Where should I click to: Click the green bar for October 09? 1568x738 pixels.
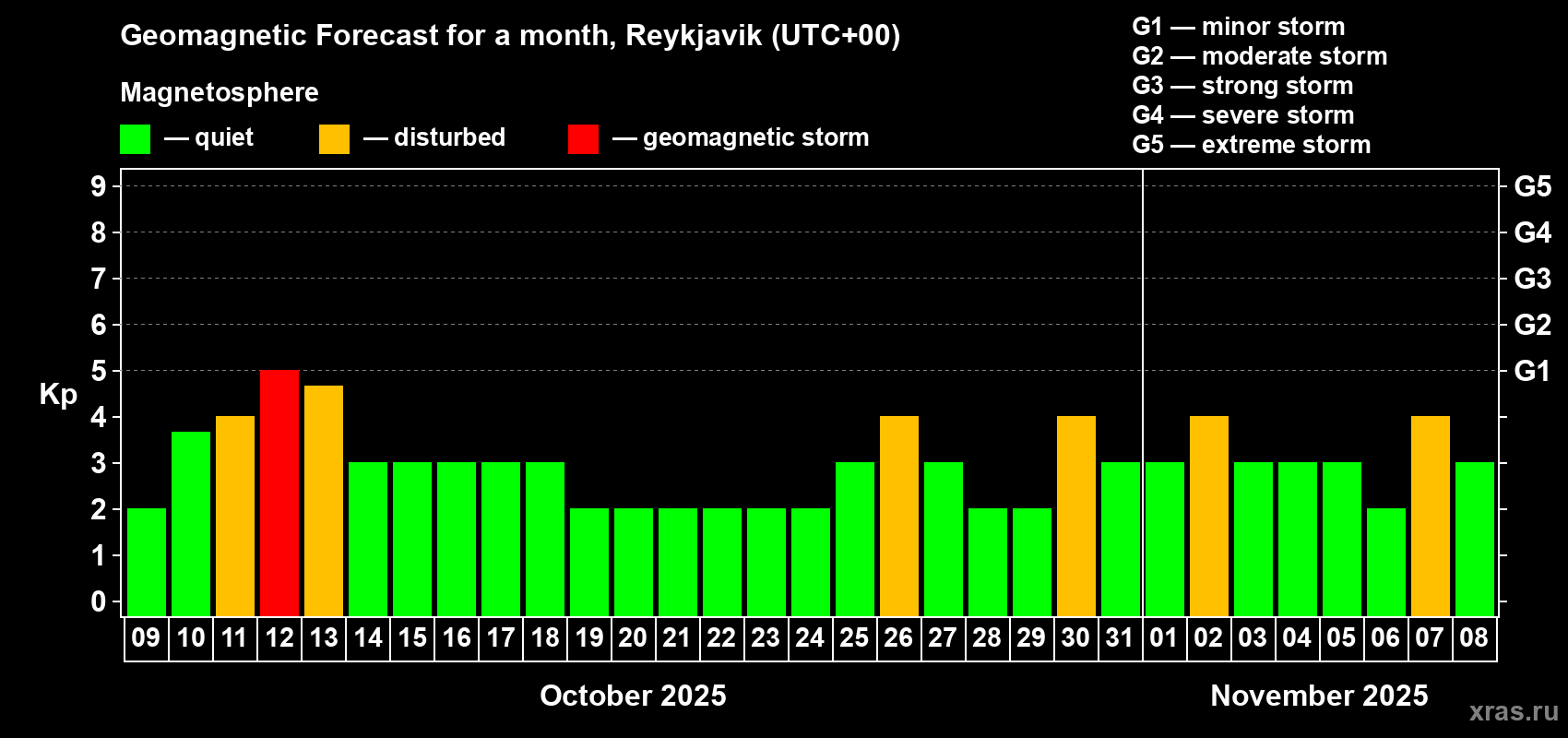pos(147,562)
